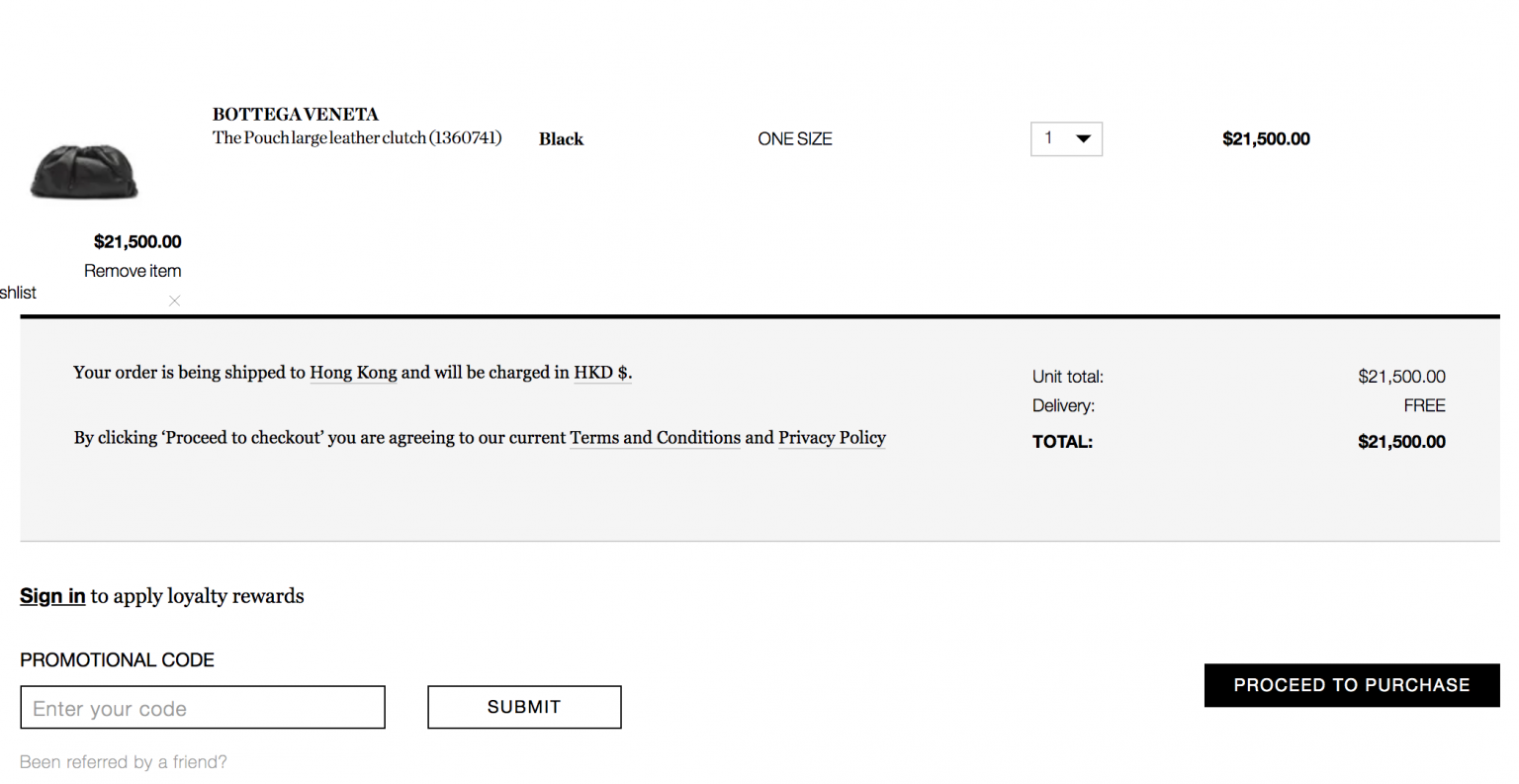Click the small X icon below Remove item

[174, 301]
